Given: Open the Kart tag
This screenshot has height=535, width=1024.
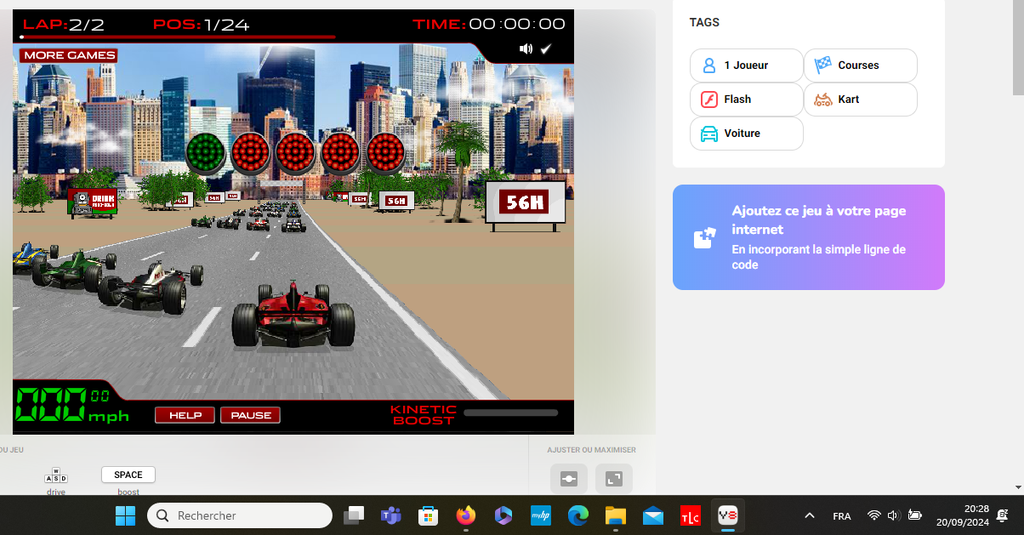Looking at the screenshot, I should (x=861, y=99).
